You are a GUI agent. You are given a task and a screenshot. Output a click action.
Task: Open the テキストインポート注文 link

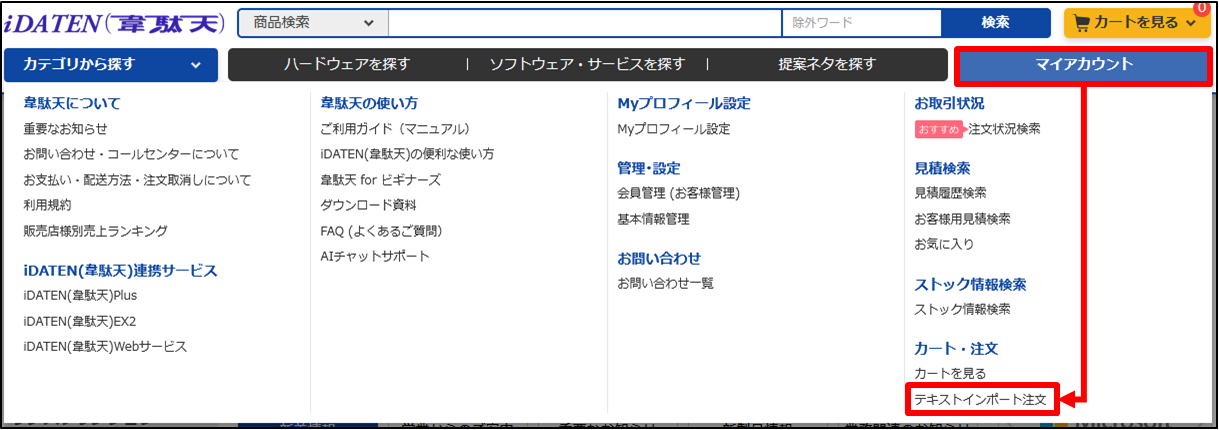click(x=980, y=400)
